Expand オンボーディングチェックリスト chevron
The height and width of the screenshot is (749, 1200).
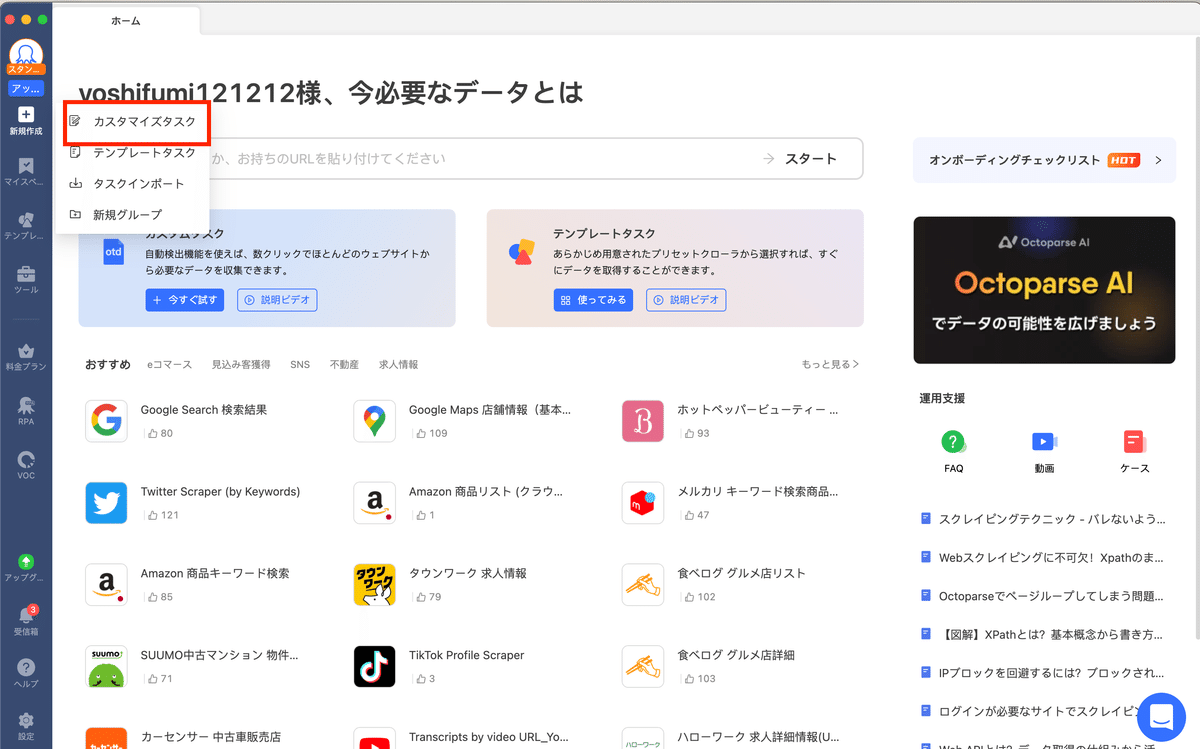point(1158,160)
